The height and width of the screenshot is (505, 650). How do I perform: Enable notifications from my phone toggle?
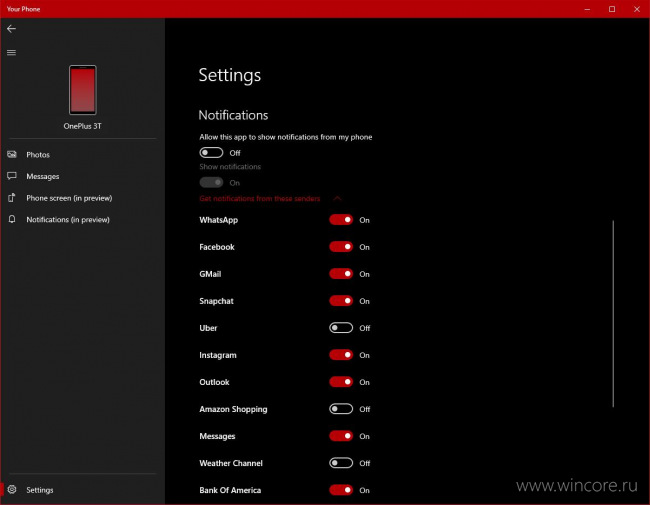pos(211,153)
